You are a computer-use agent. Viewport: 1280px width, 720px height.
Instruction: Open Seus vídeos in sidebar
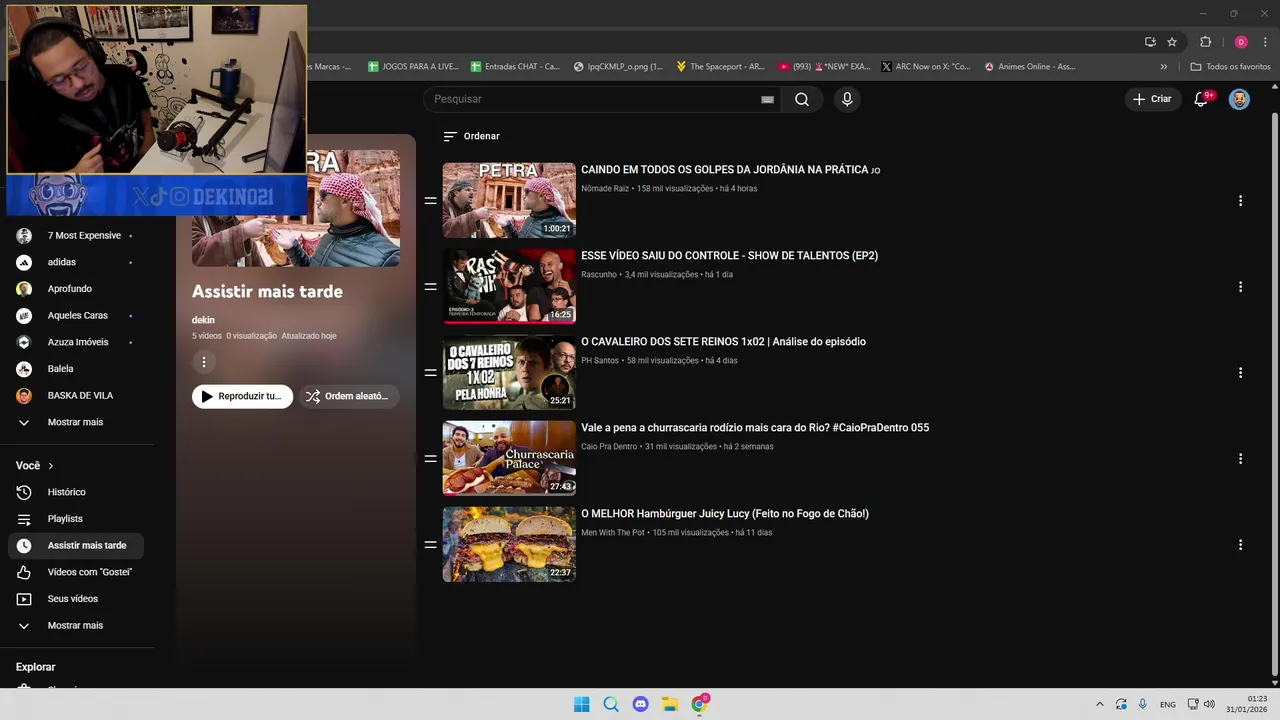point(76,599)
